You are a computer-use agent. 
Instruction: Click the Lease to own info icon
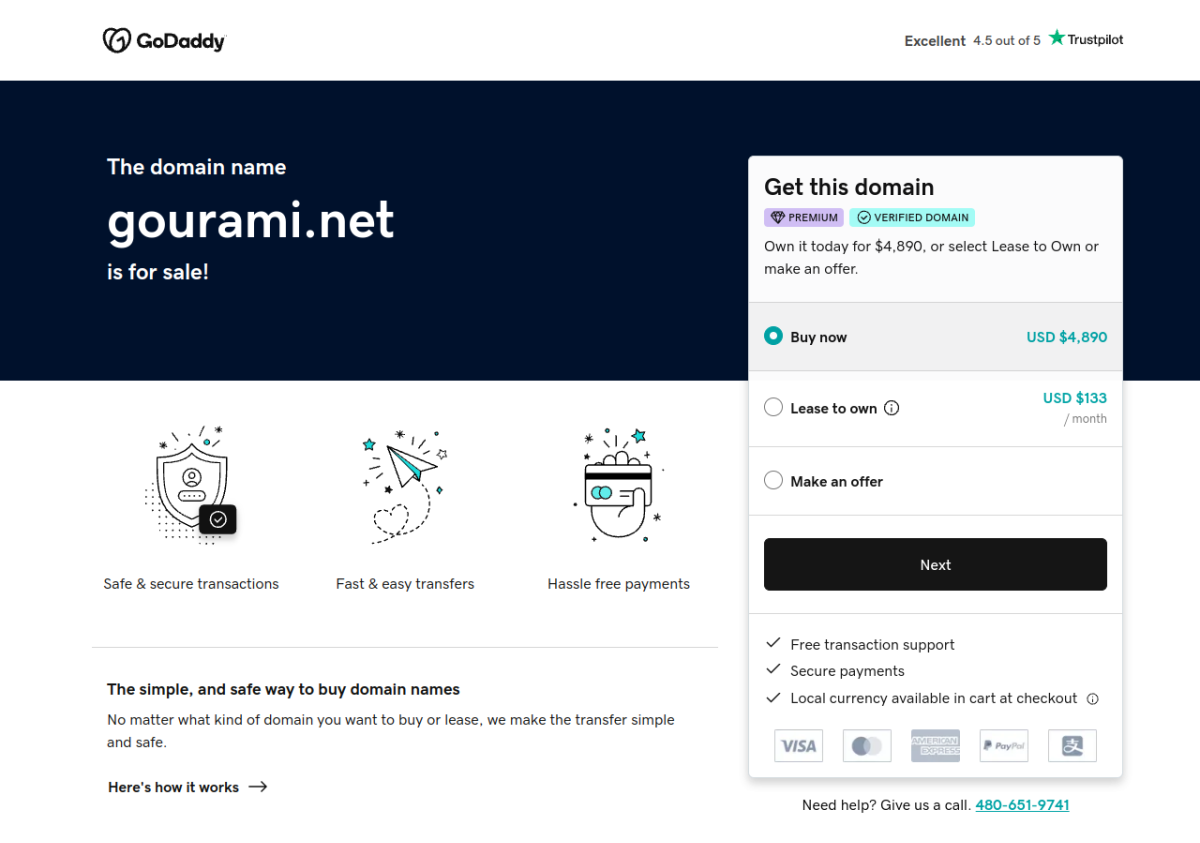coord(892,408)
